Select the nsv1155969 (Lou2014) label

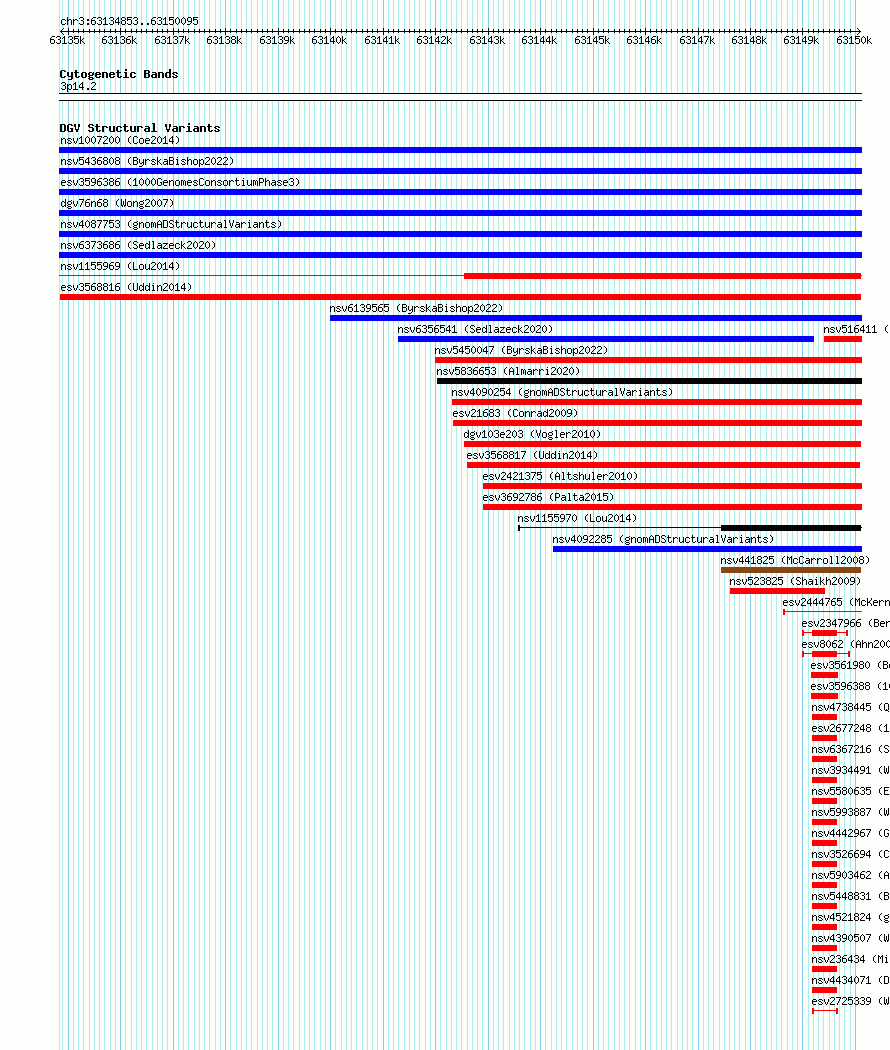pyautogui.click(x=120, y=266)
